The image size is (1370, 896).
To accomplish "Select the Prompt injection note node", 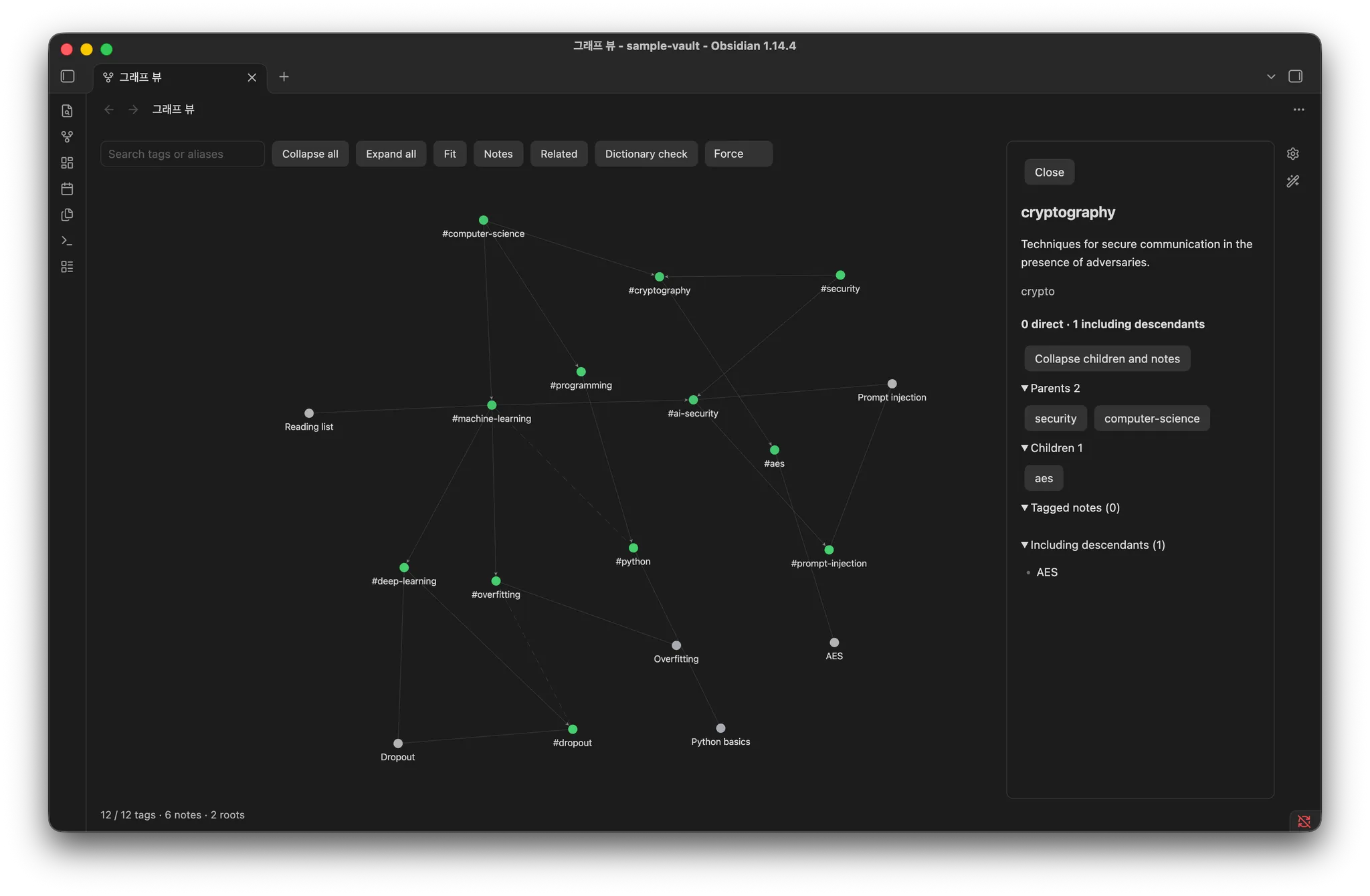I will click(x=892, y=384).
